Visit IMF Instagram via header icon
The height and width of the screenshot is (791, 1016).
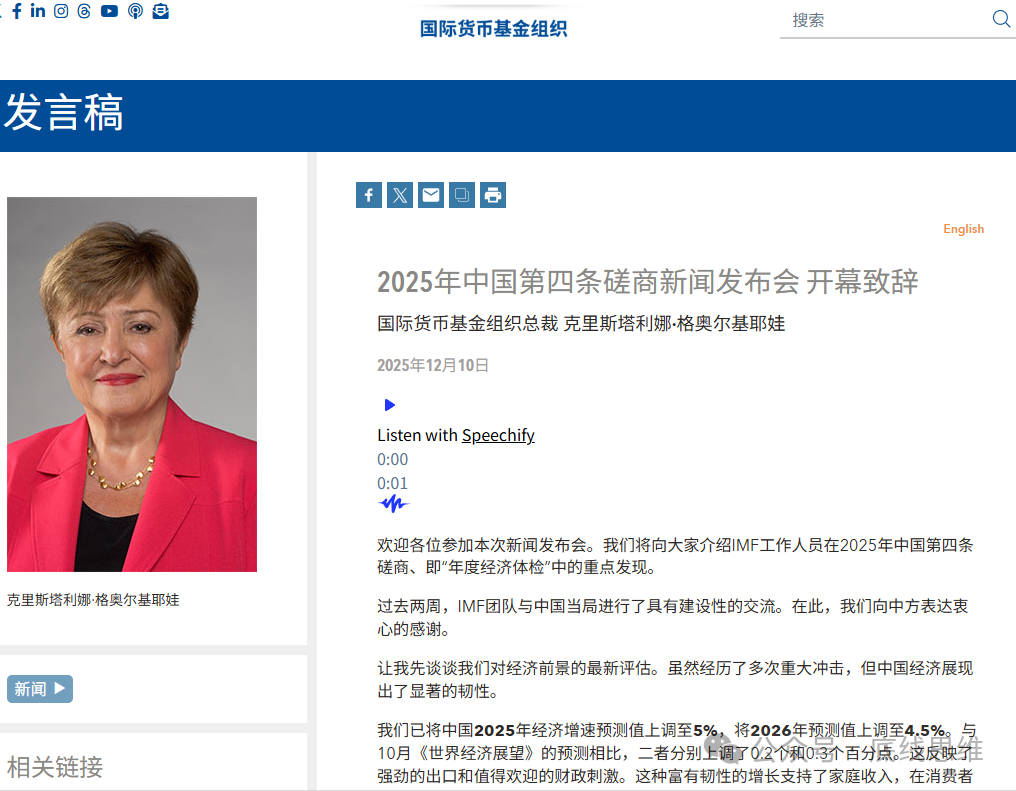click(60, 11)
